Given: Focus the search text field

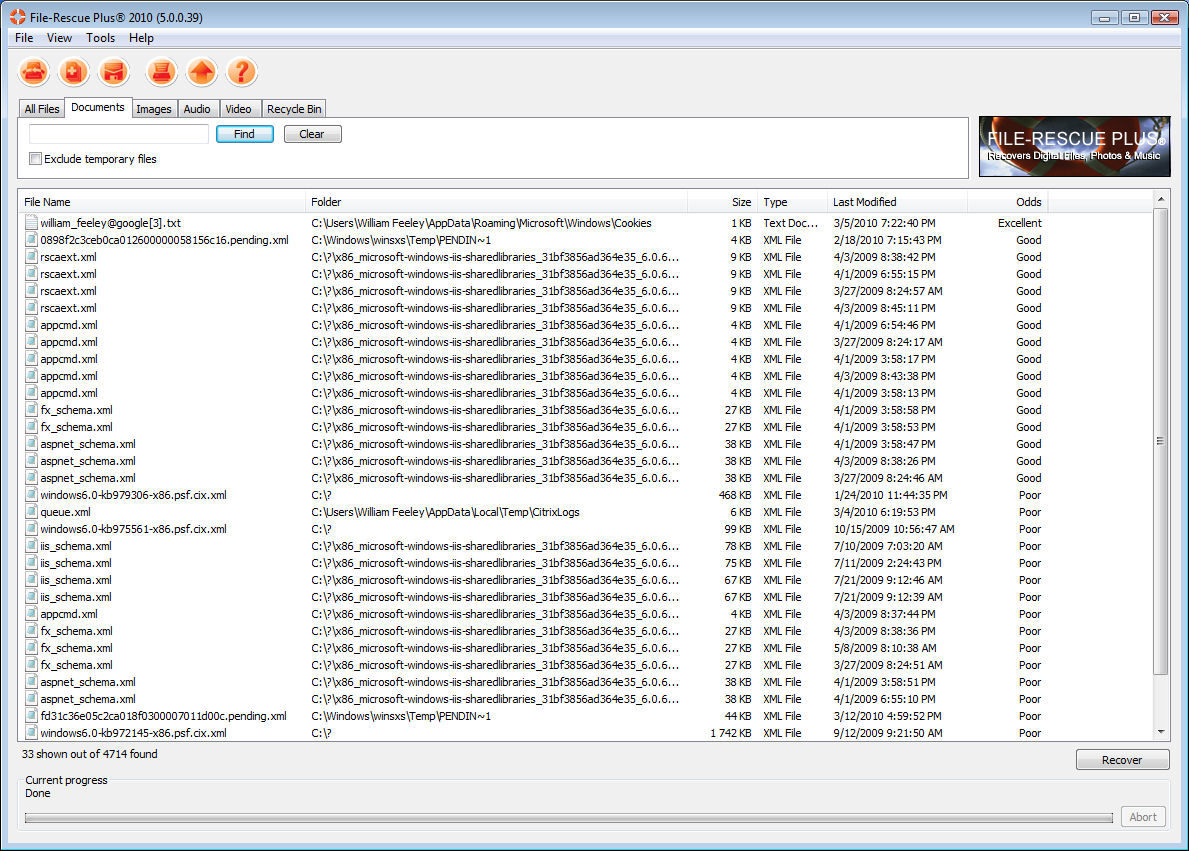Looking at the screenshot, I should pos(118,134).
